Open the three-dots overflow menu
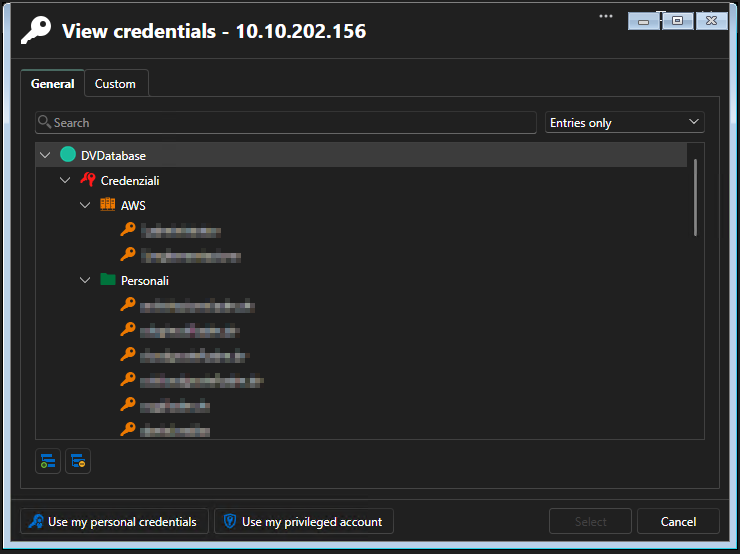Image resolution: width=740 pixels, height=554 pixels. click(x=605, y=17)
